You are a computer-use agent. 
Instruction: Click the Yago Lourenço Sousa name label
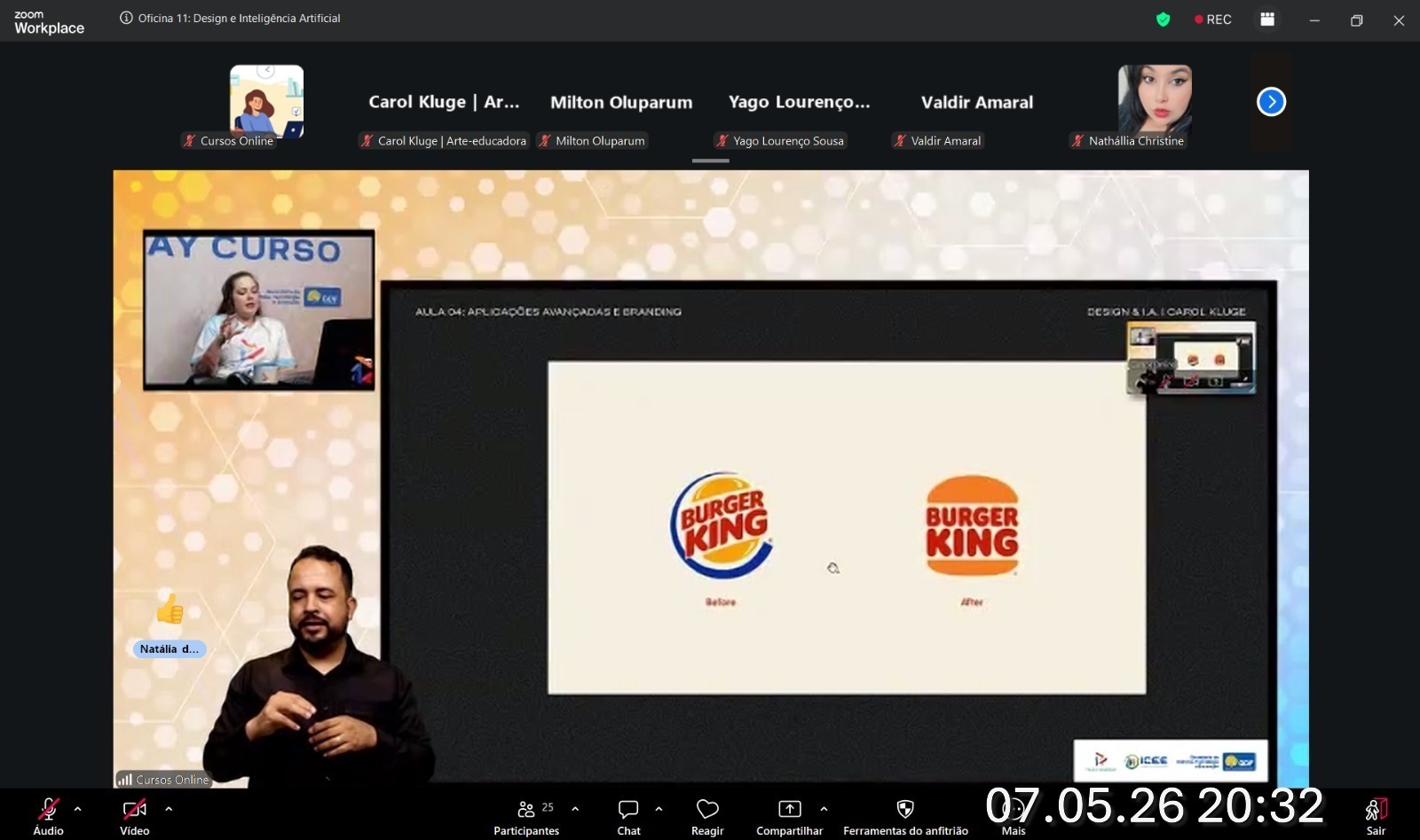(779, 141)
